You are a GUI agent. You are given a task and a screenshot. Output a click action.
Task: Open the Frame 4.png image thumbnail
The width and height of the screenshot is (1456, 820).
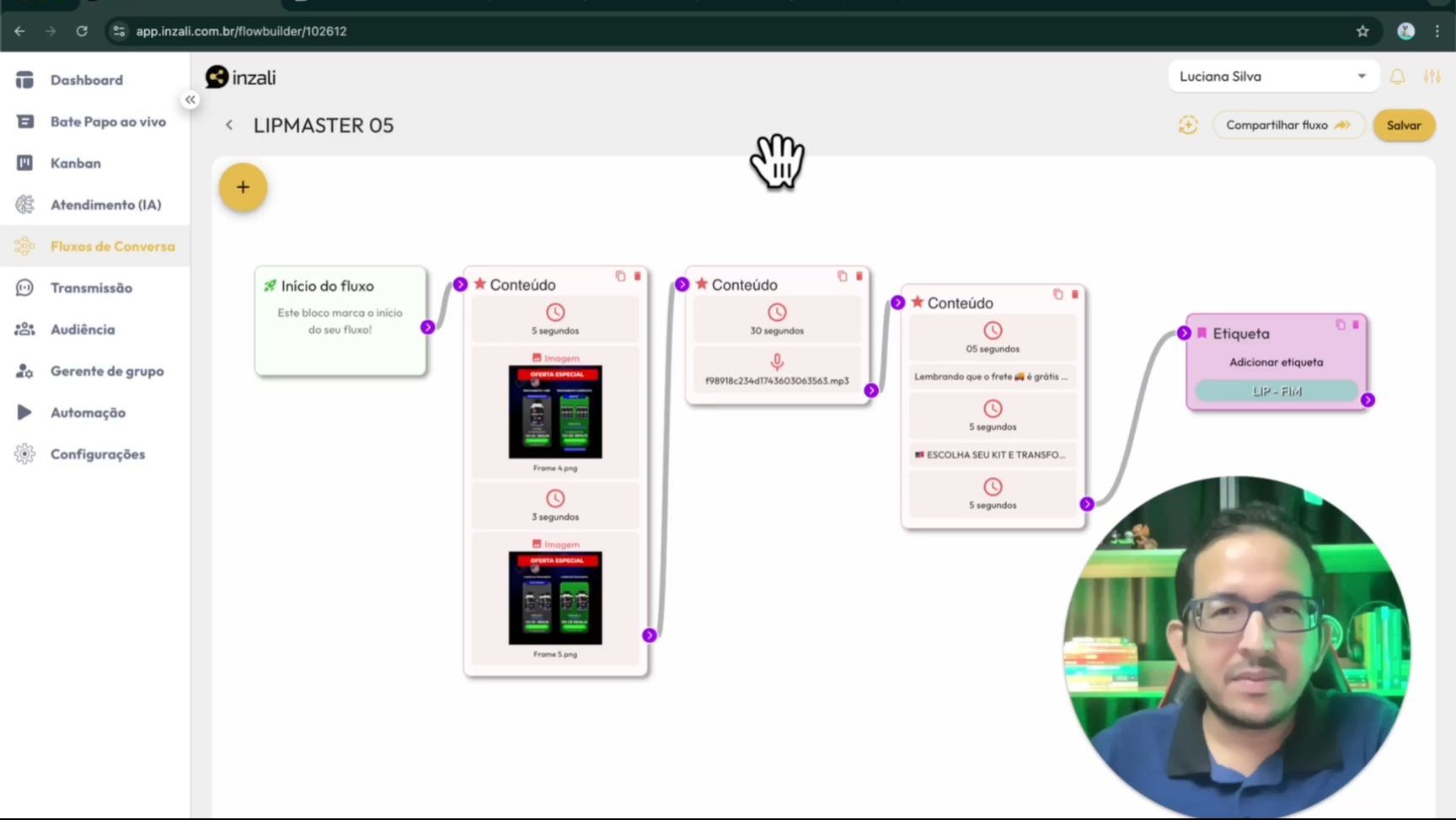click(555, 412)
